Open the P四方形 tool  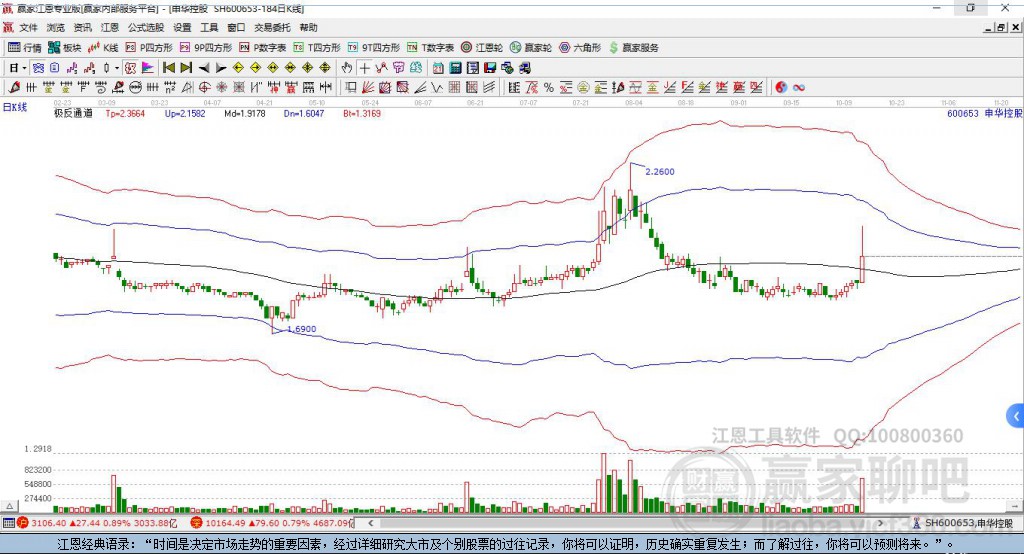click(x=149, y=48)
